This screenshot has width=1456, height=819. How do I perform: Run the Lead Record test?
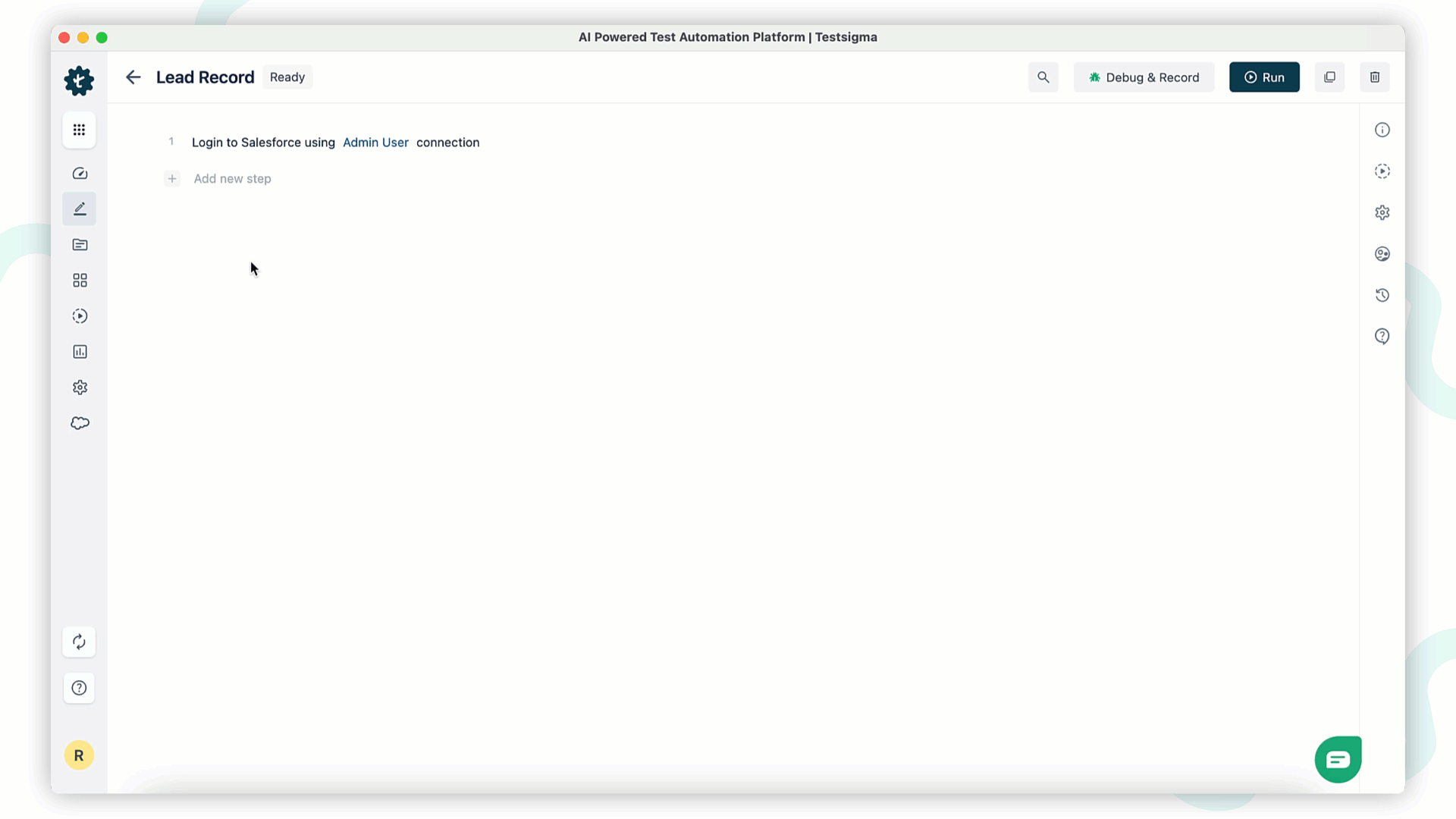pos(1264,77)
